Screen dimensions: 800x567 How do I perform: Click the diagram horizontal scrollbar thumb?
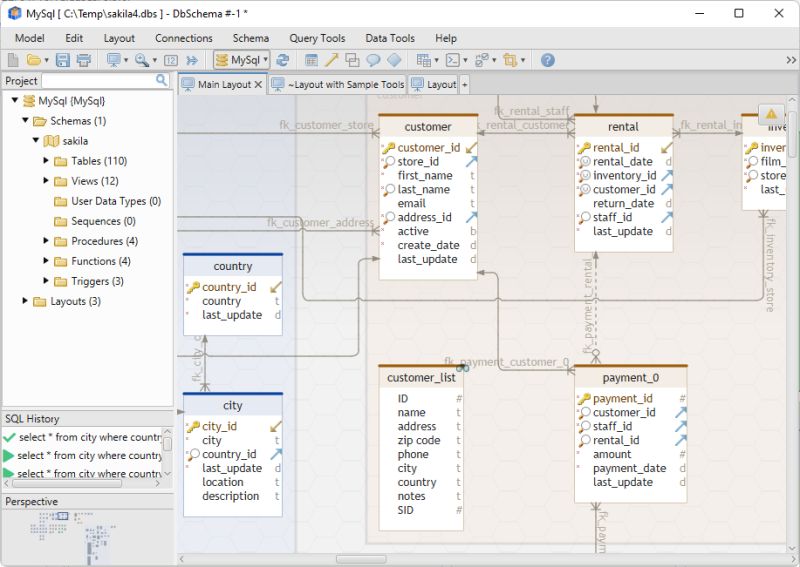(361, 559)
